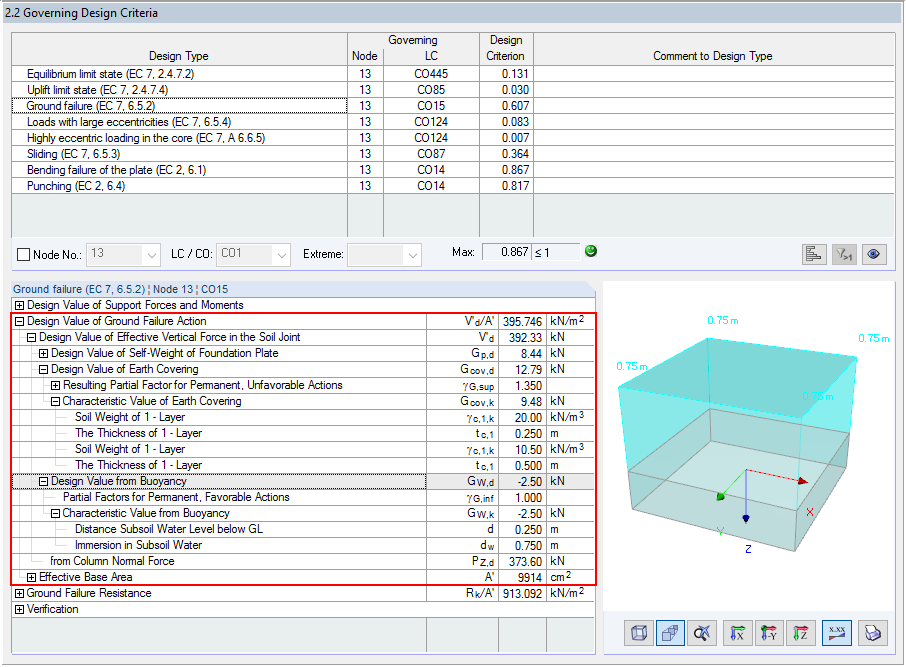Set view along the -Y axis
Image resolution: width=906 pixels, height=667 pixels.
click(769, 633)
